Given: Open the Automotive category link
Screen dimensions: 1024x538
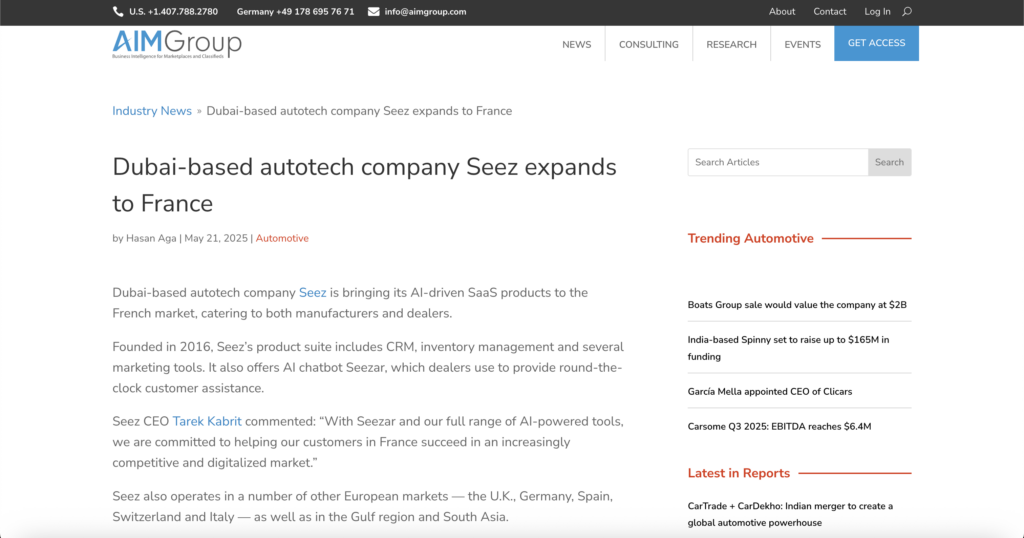Looking at the screenshot, I should click(282, 238).
